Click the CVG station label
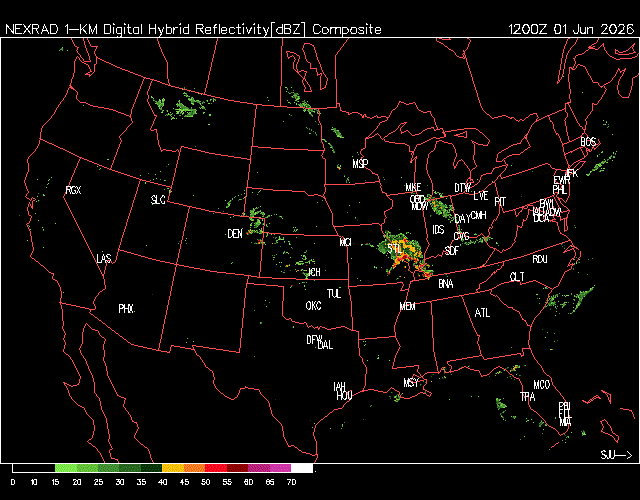This screenshot has height=500, width=640. point(461,236)
